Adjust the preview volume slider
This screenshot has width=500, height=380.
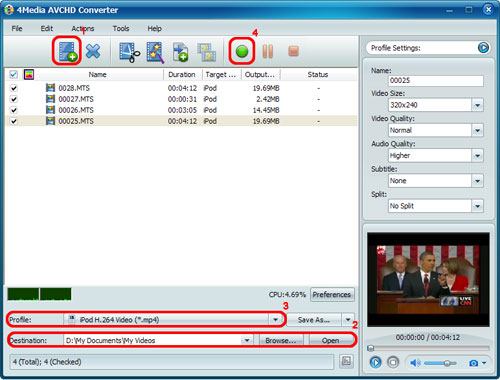point(440,363)
